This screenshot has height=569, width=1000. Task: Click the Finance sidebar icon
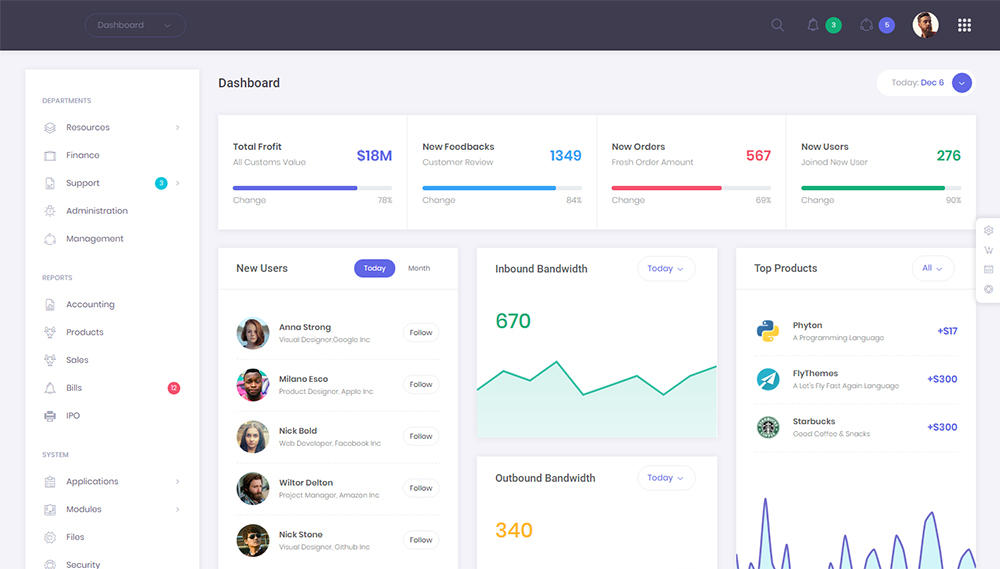[x=50, y=156]
